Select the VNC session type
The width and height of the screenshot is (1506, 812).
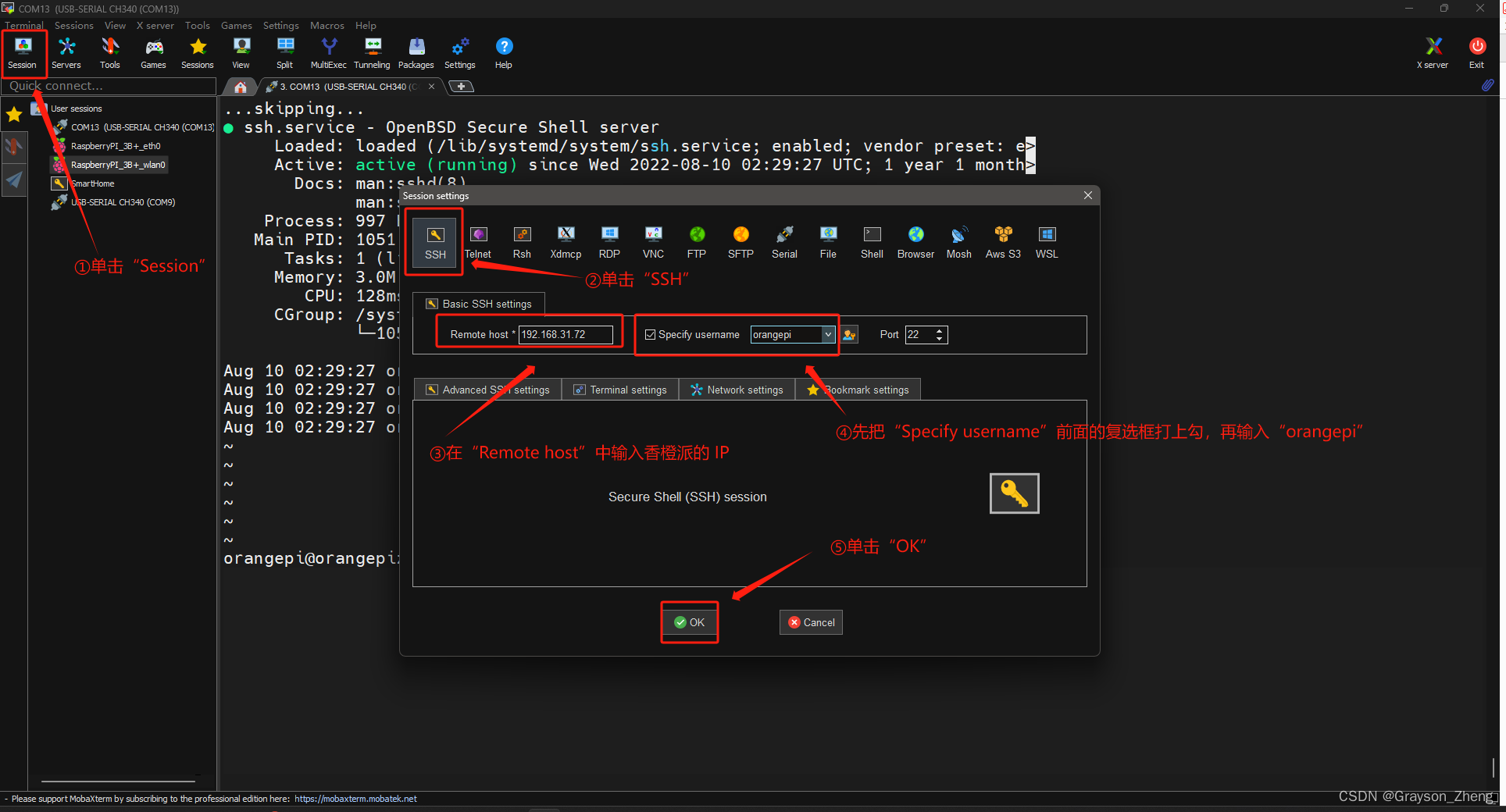[653, 242]
